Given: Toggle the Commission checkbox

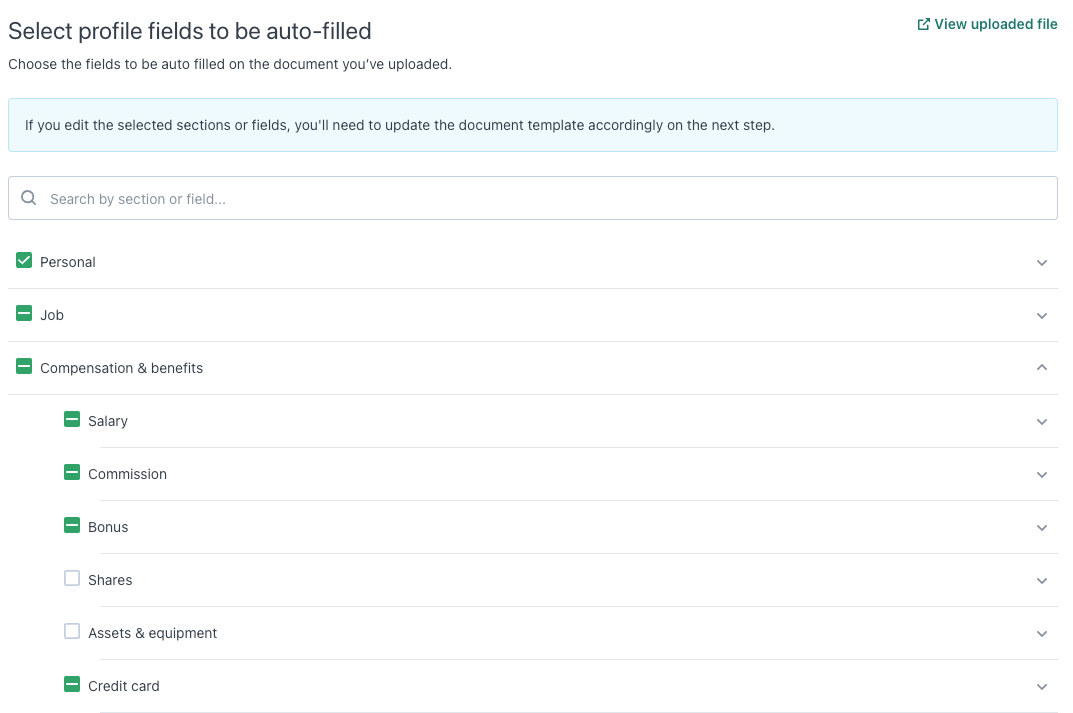Looking at the screenshot, I should click(x=71, y=472).
